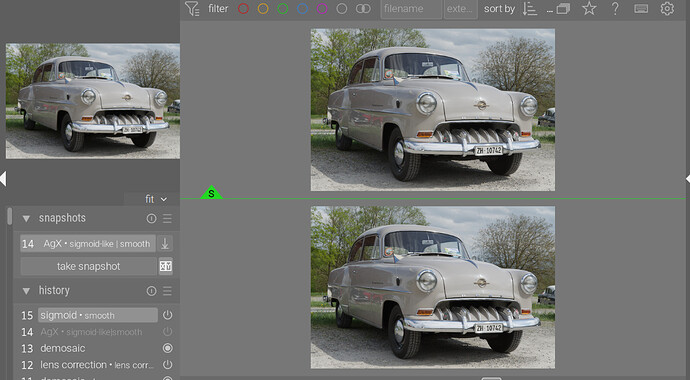Click the left panel scrollbar handle
The width and height of the screenshot is (690, 380).
10,216
